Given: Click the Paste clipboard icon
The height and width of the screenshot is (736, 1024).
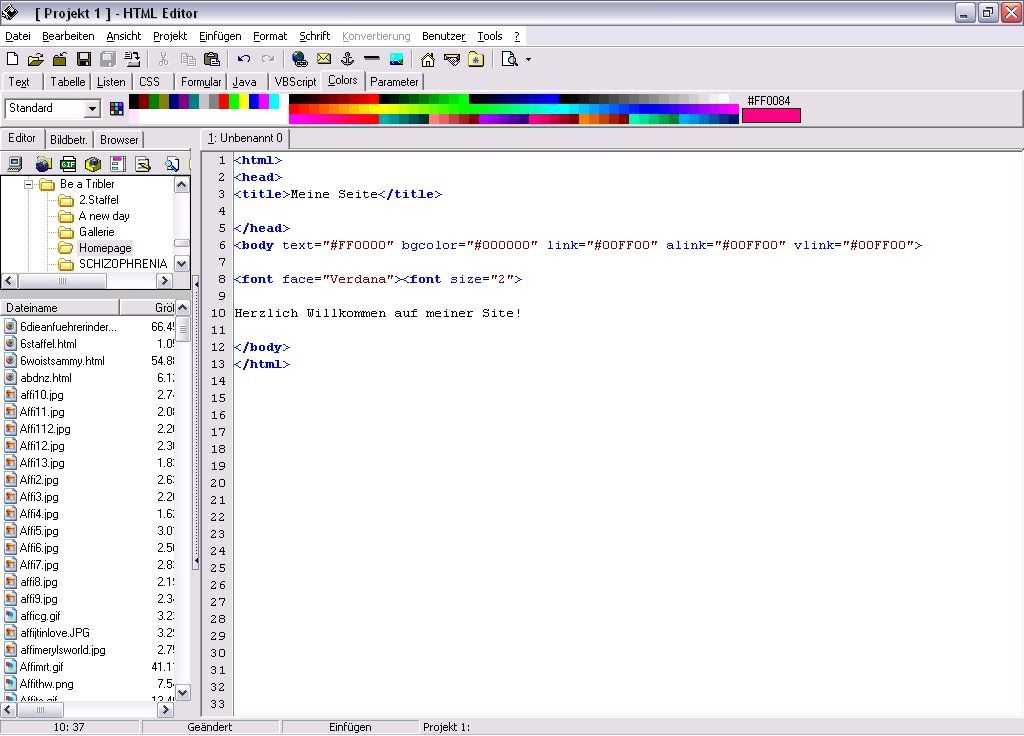Looking at the screenshot, I should (x=212, y=59).
